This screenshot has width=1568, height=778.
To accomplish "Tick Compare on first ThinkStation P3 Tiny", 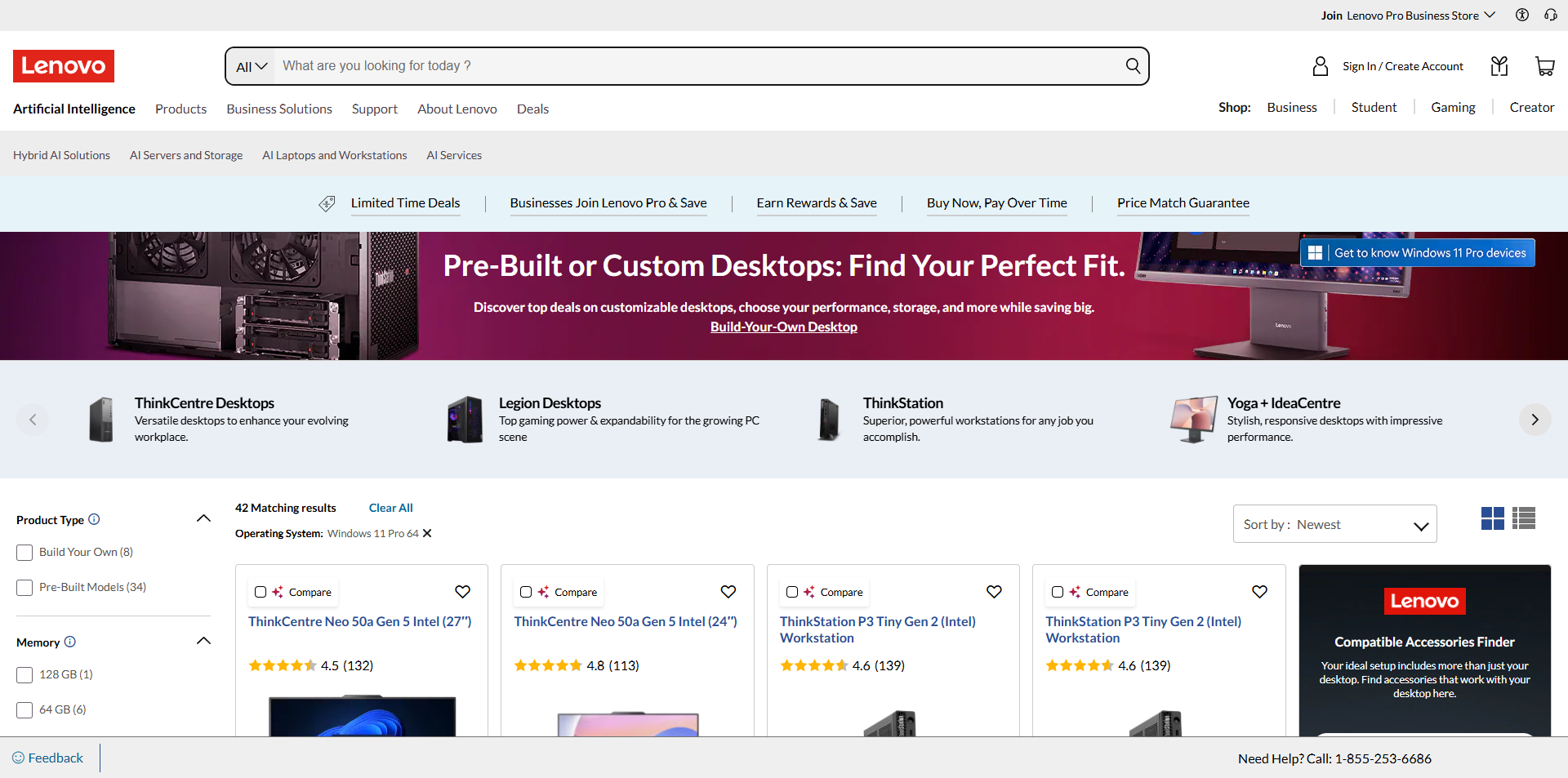I will pyautogui.click(x=792, y=592).
